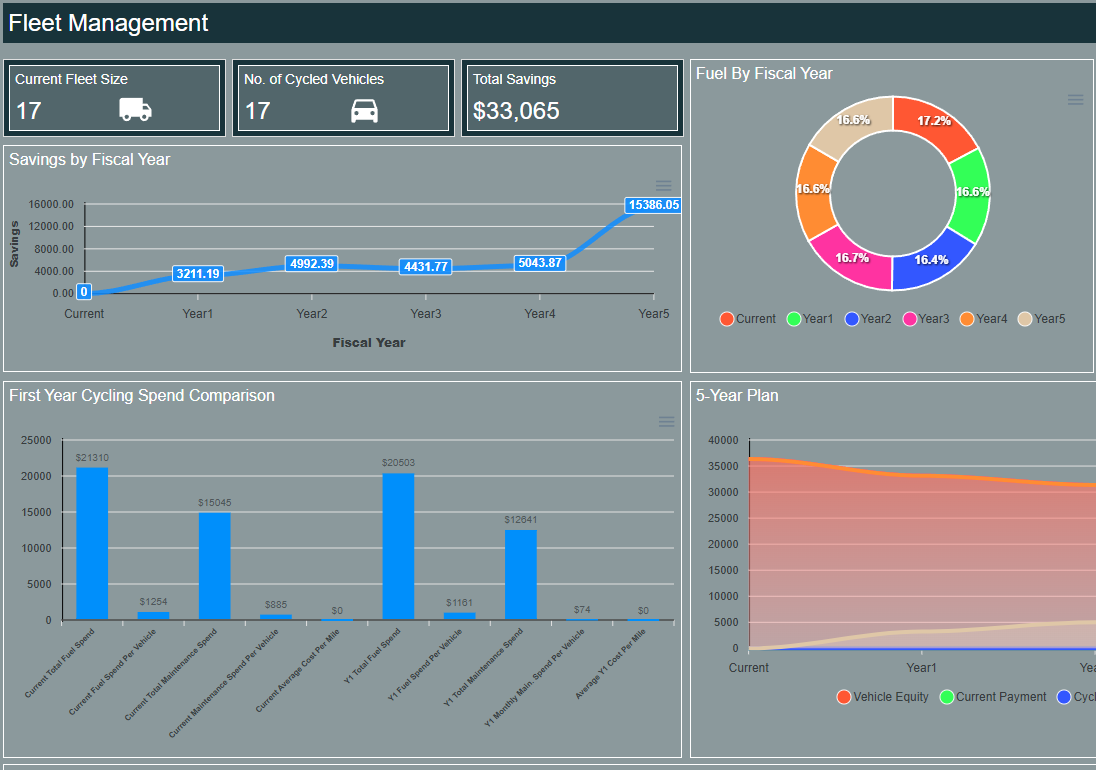Image resolution: width=1096 pixels, height=770 pixels.
Task: Toggle Year1 in the fuel chart legend
Action: 809,319
